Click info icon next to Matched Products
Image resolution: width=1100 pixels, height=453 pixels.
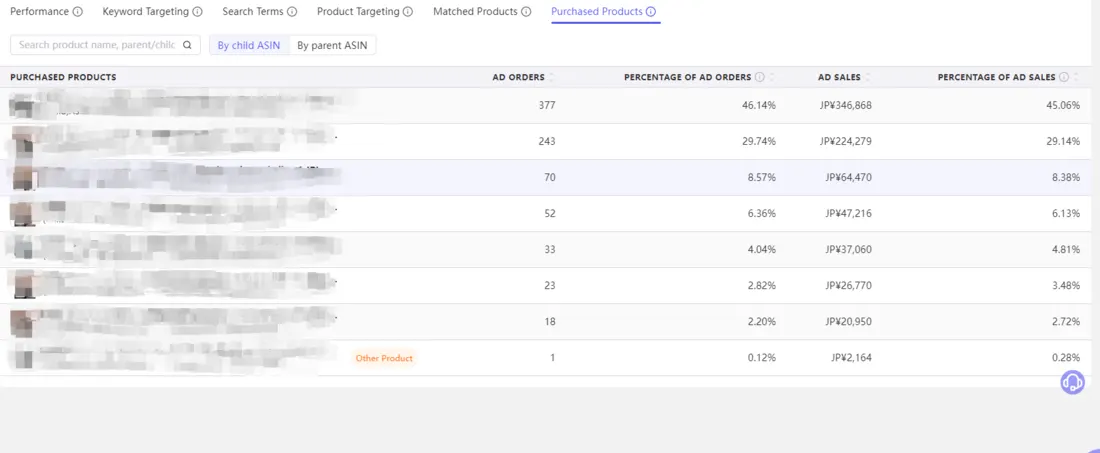pyautogui.click(x=526, y=12)
